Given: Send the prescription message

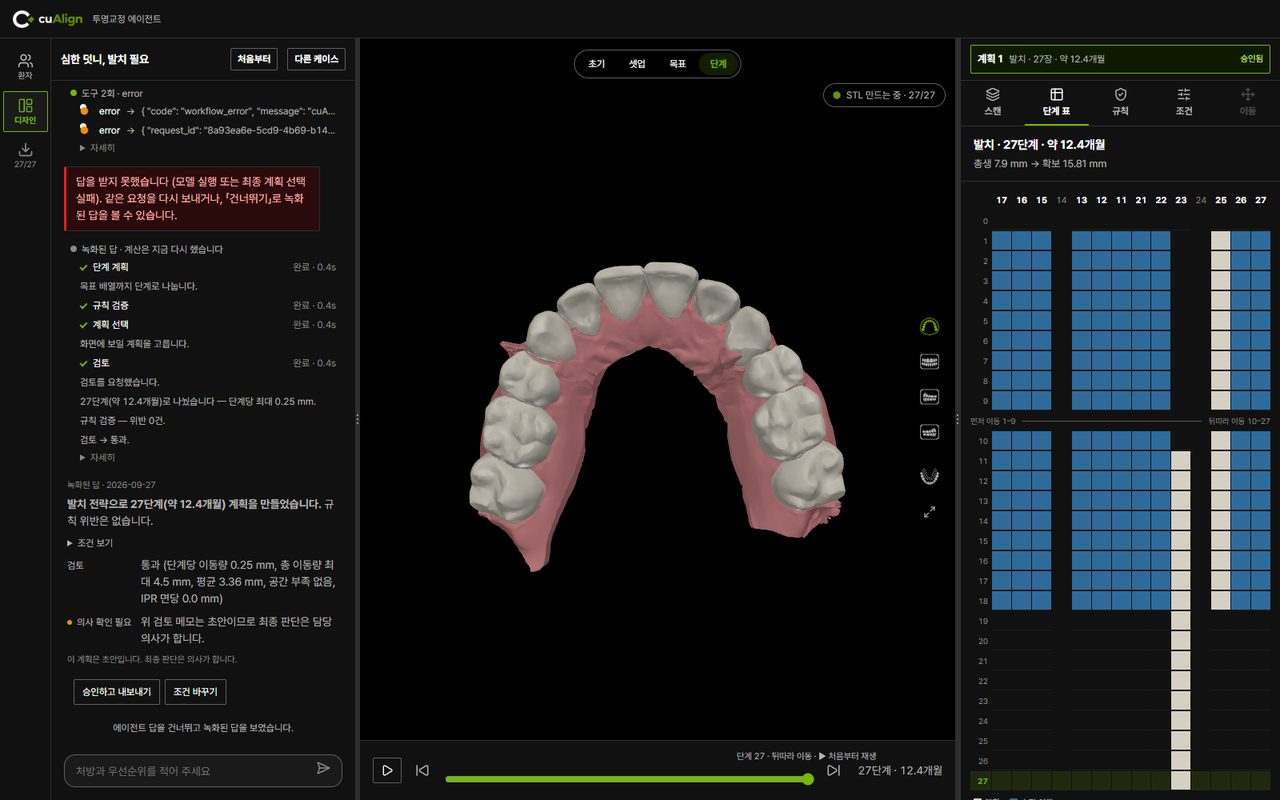Looking at the screenshot, I should tap(323, 769).
